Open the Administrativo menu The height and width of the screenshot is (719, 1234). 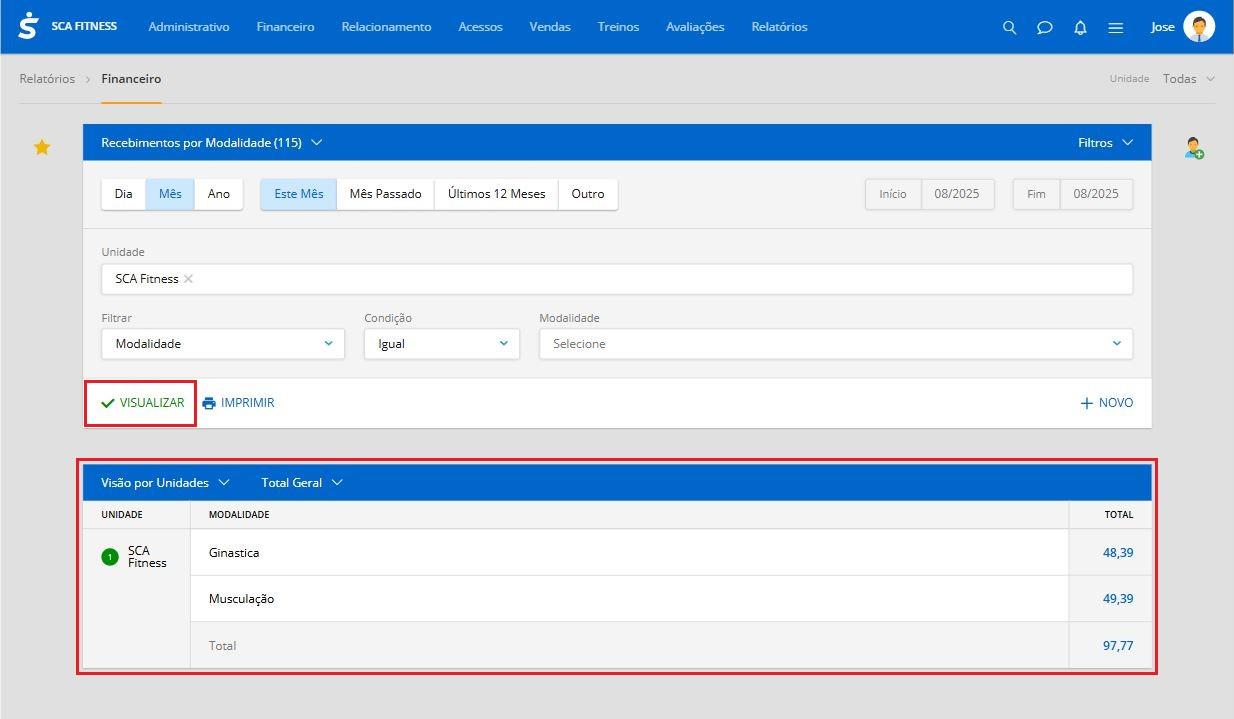click(x=189, y=27)
